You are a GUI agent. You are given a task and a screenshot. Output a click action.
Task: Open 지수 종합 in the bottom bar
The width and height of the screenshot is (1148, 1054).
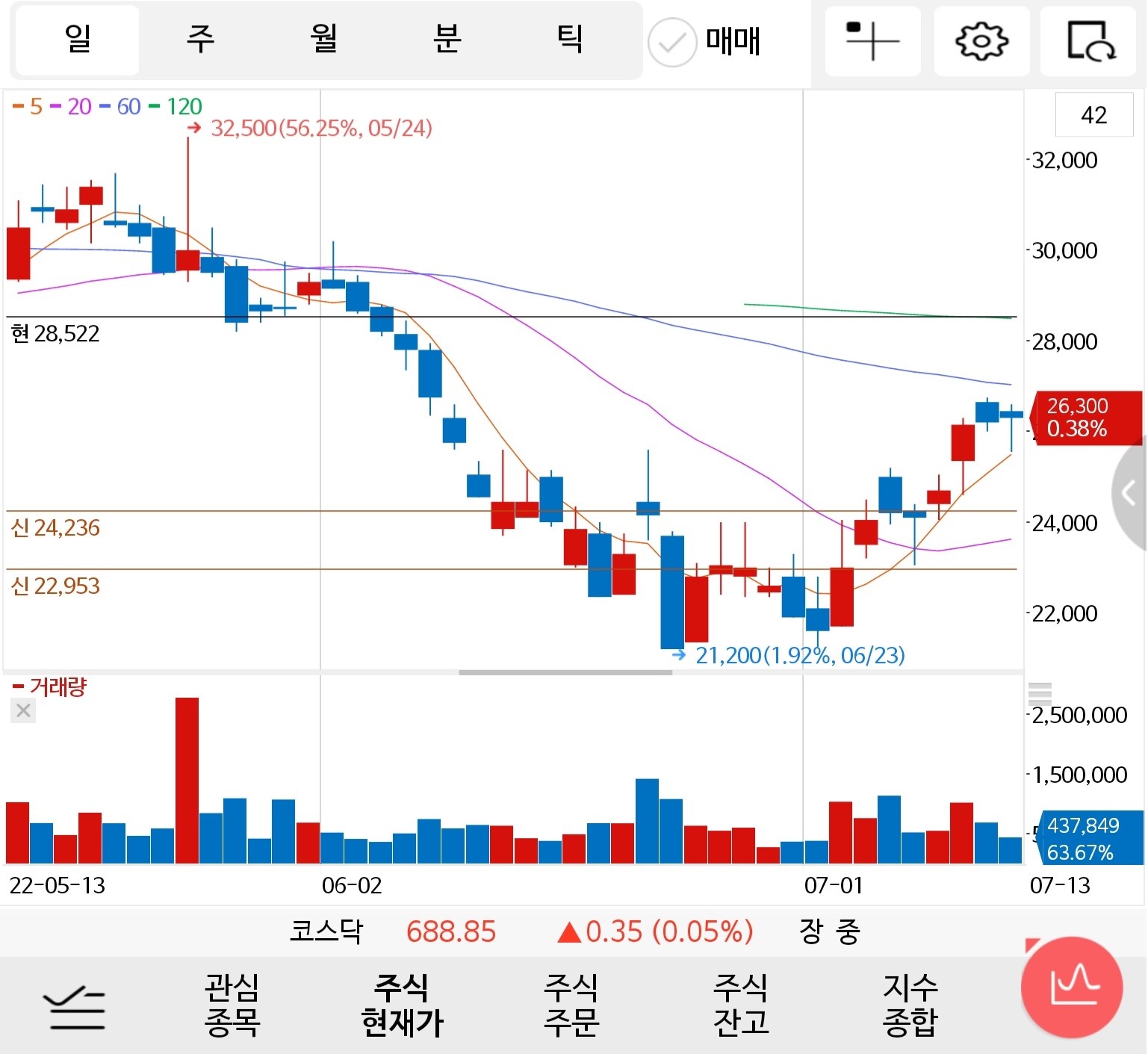[913, 1005]
